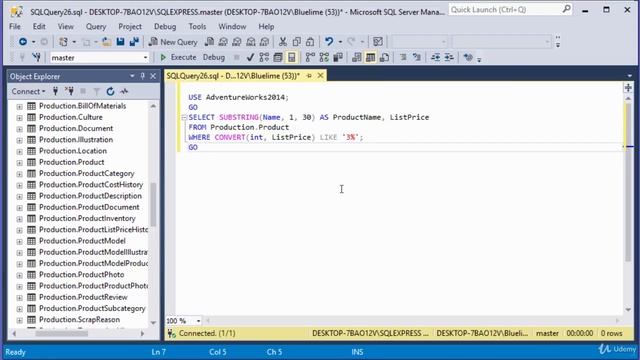Image resolution: width=640 pixels, height=360 pixels.
Task: Click the Undo arrow icon
Action: [x=329, y=42]
